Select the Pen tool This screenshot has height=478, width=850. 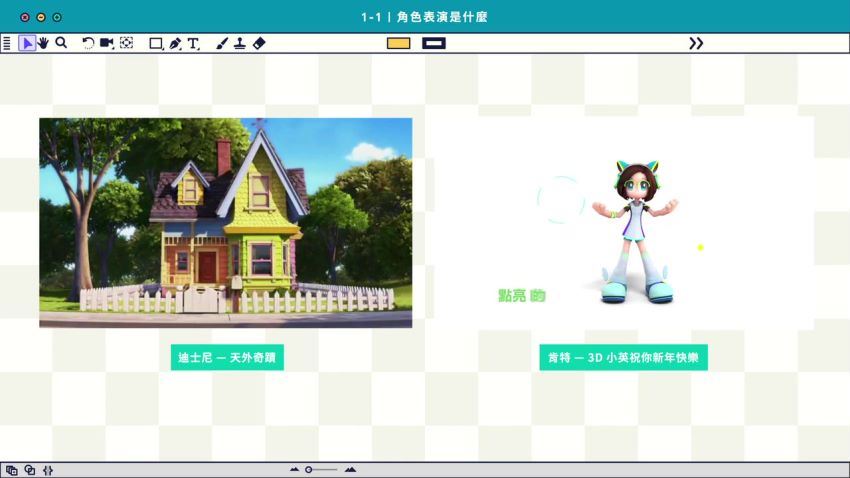coord(175,44)
